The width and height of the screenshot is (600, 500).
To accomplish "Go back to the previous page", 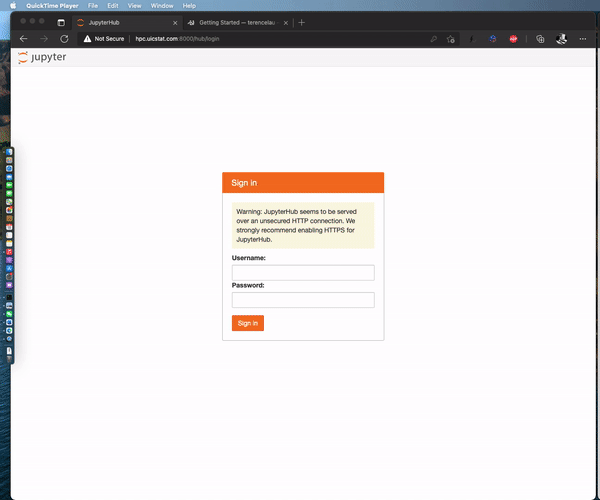I will pyautogui.click(x=24, y=39).
